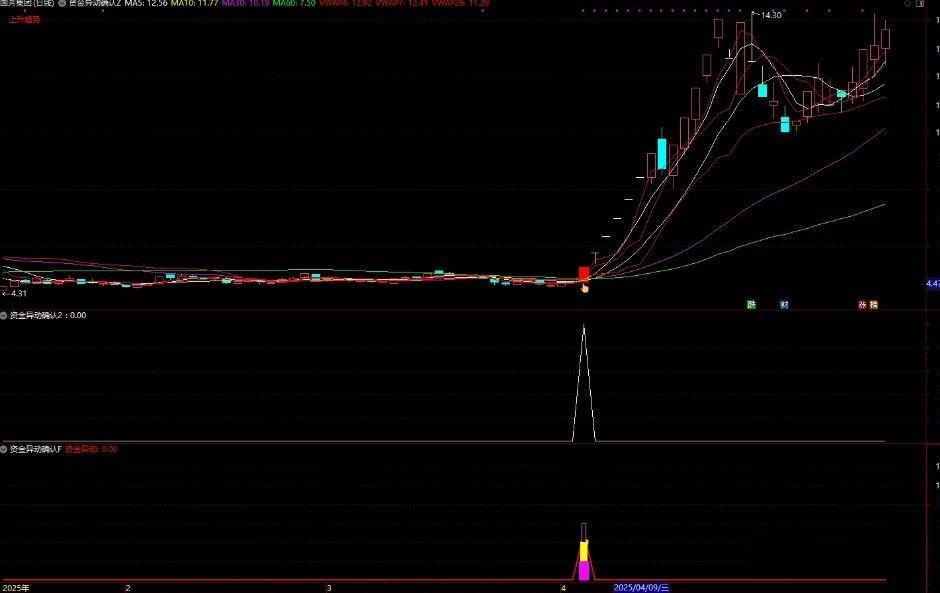Click gear icon of 资金异动确认F panel
Viewport: 940px width, 593px height.
4,449
